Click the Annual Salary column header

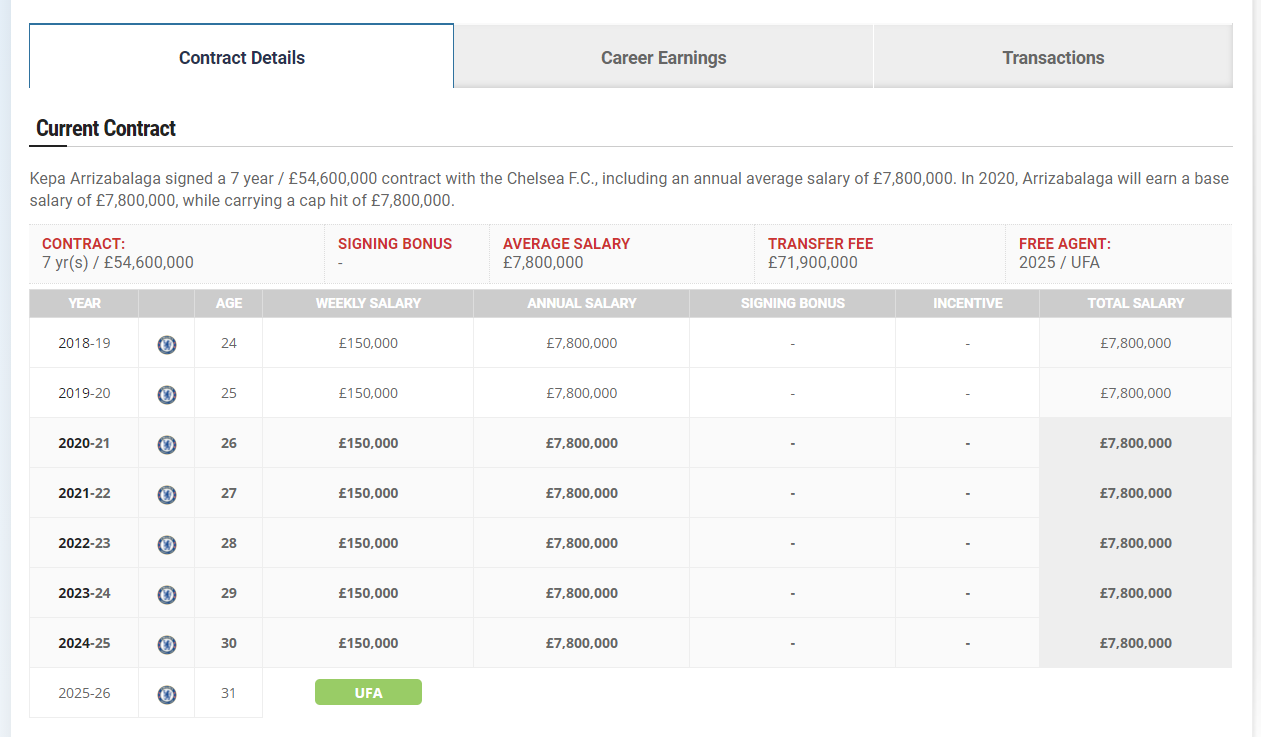[x=581, y=303]
